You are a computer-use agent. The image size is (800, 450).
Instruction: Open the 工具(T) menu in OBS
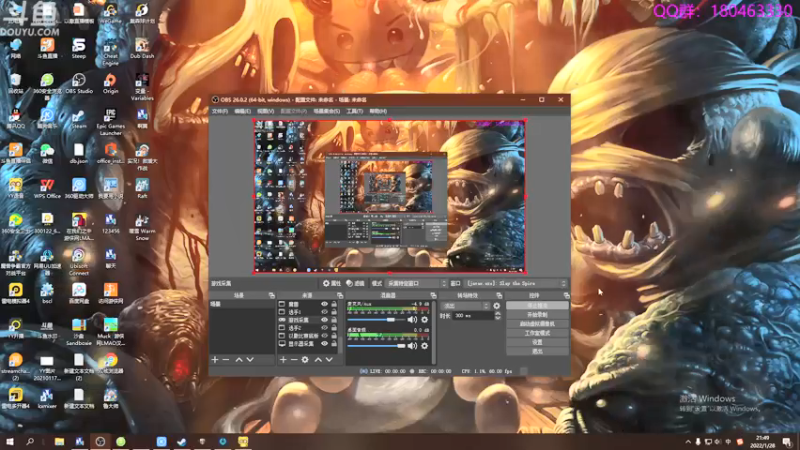(x=355, y=111)
